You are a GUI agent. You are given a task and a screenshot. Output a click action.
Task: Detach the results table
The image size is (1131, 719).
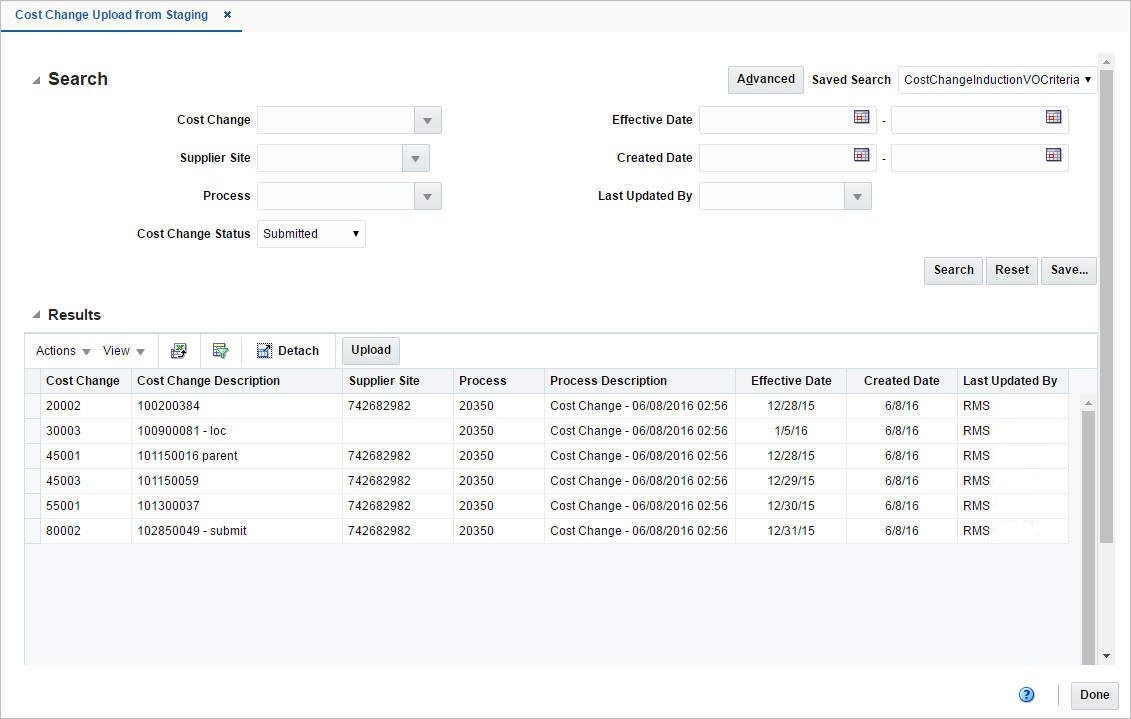tap(288, 350)
